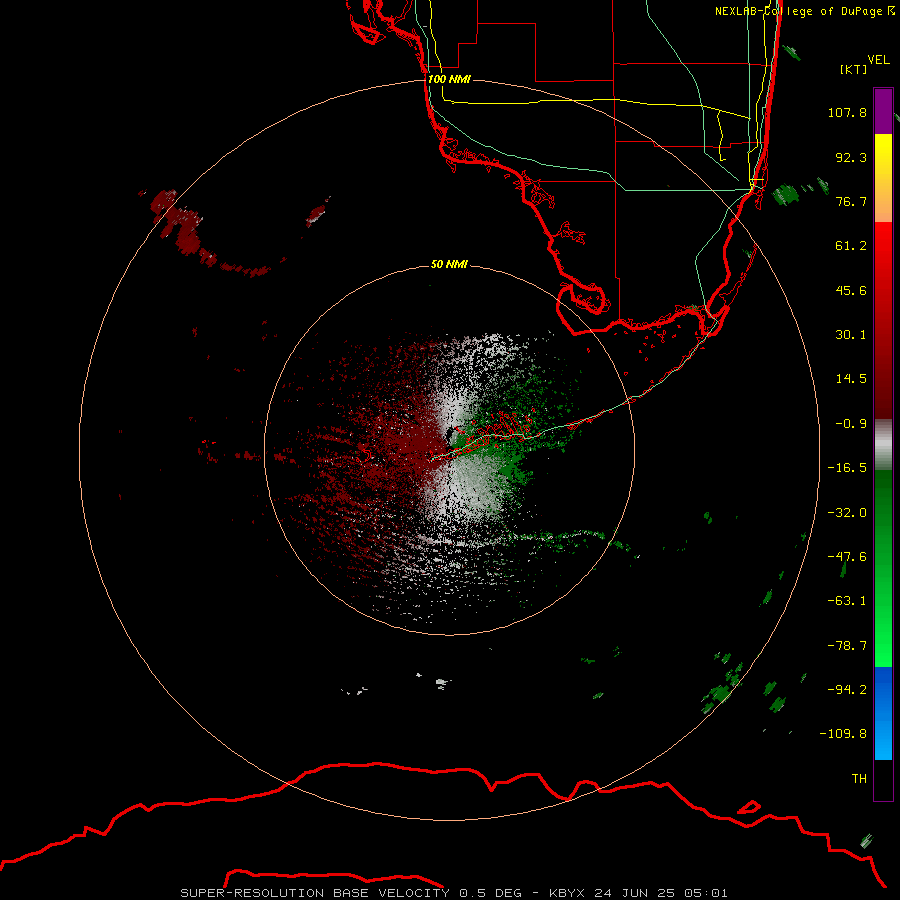Screen dimensions: 900x900
Task: Select the 107.8 legend value
Action: 847,112
